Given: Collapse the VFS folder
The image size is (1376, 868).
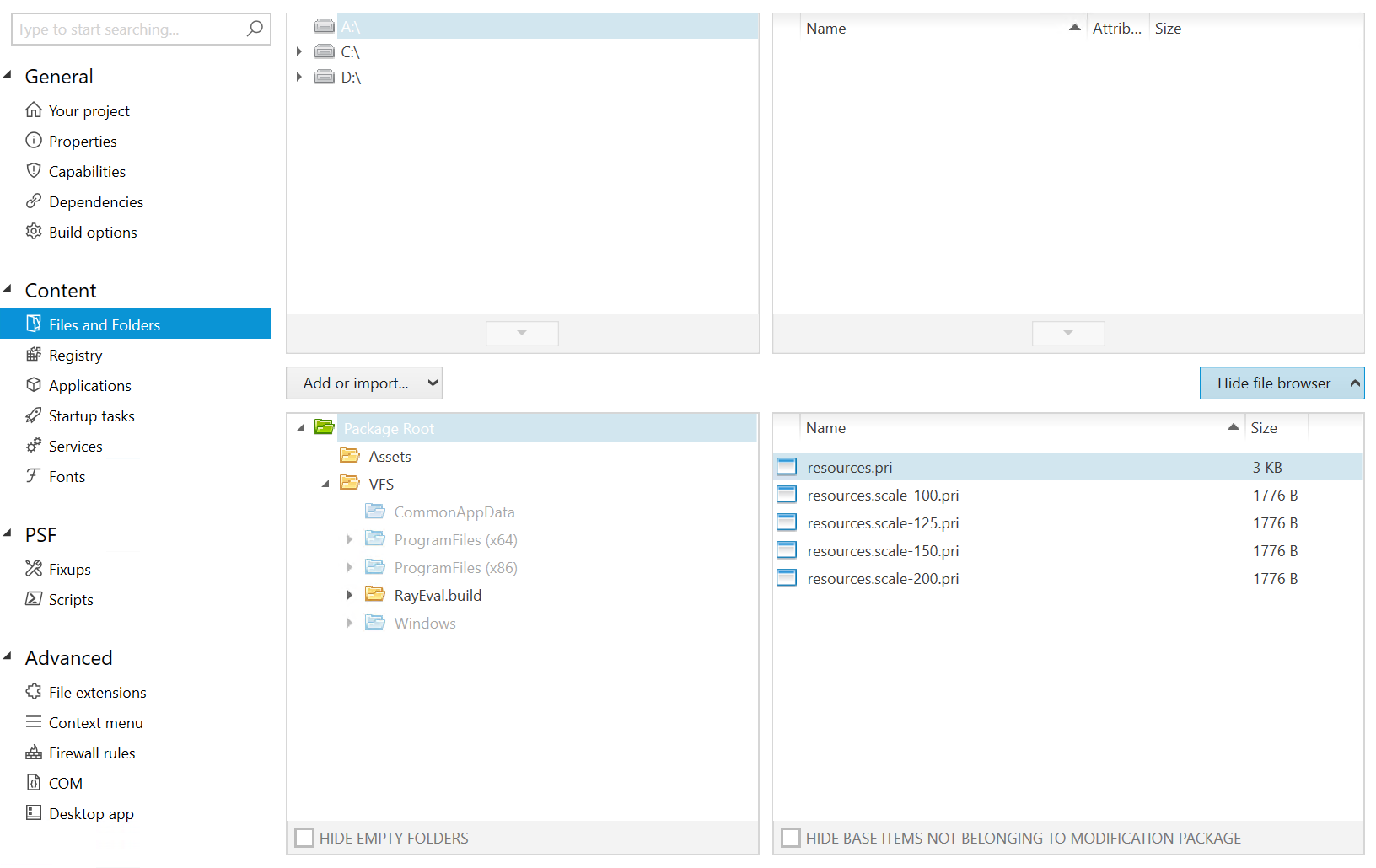Looking at the screenshot, I should pos(325,483).
